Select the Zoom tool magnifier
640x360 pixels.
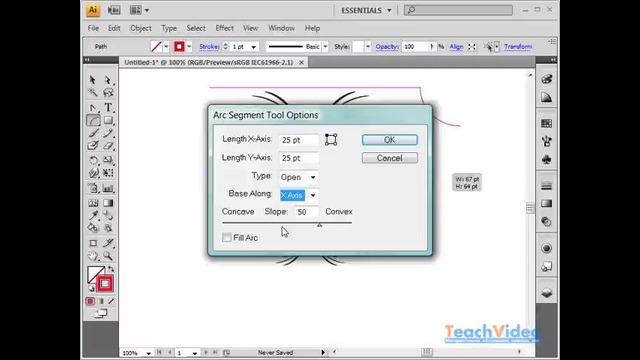[x=108, y=256]
